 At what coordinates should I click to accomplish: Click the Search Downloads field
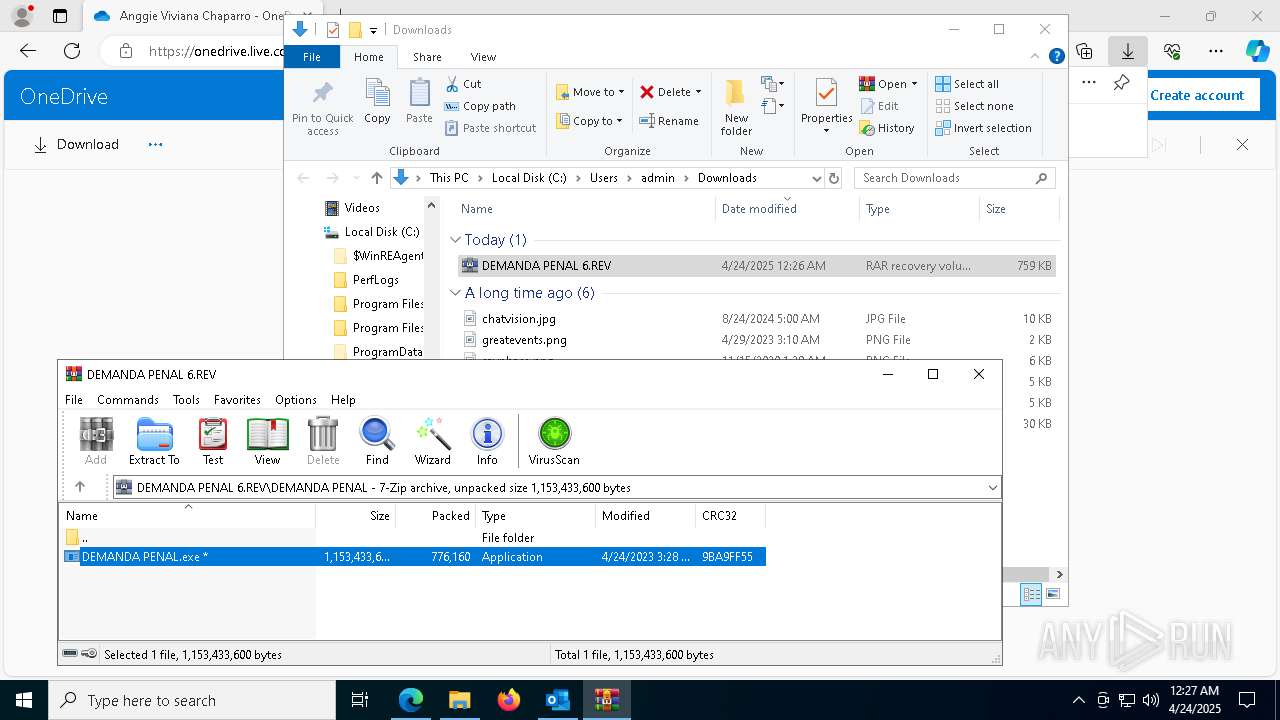click(955, 178)
